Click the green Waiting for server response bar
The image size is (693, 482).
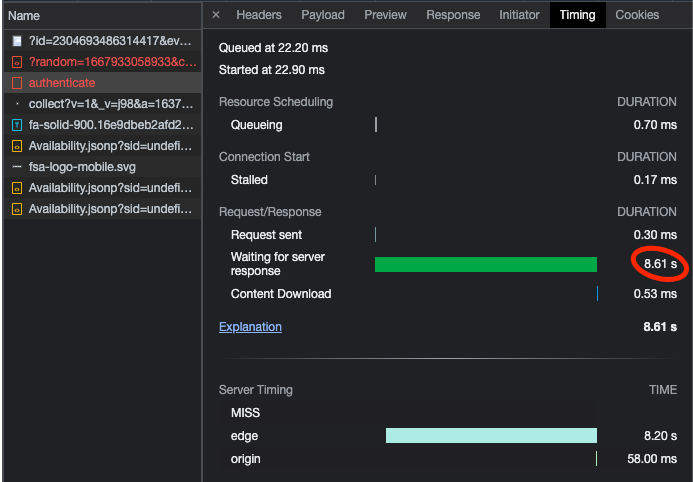[x=486, y=265]
